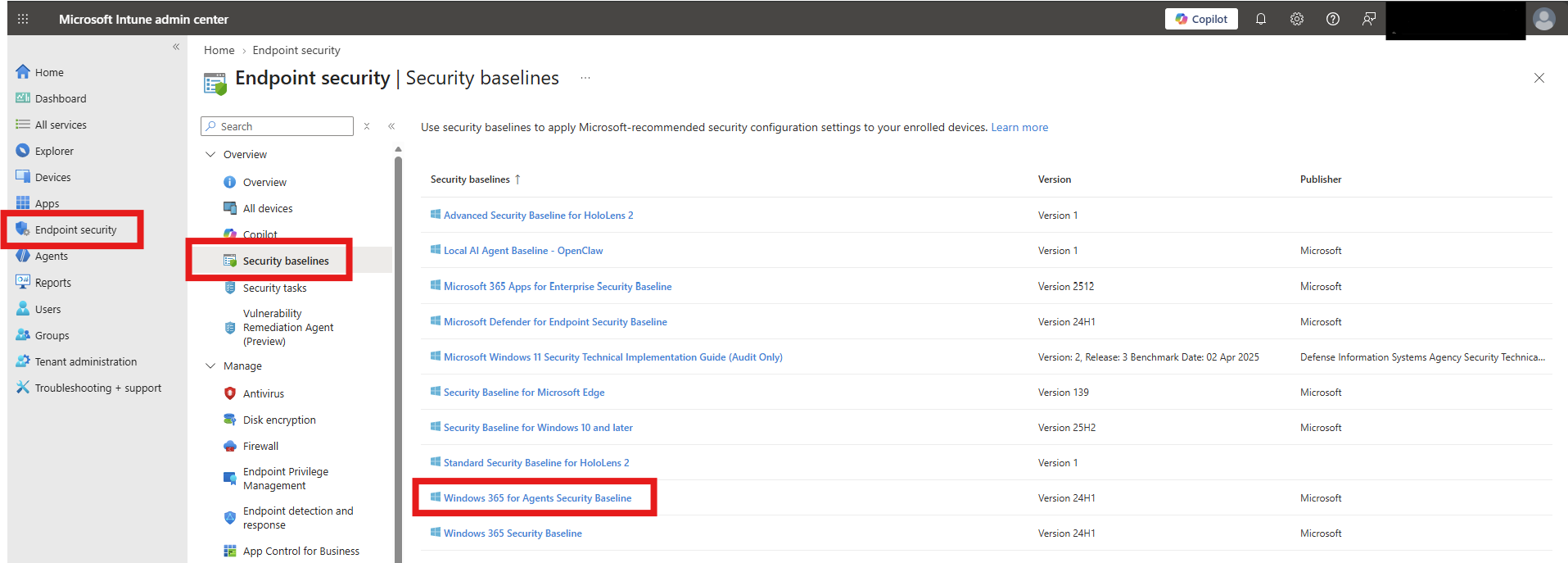Click Version 25H2 cell

1067,428
